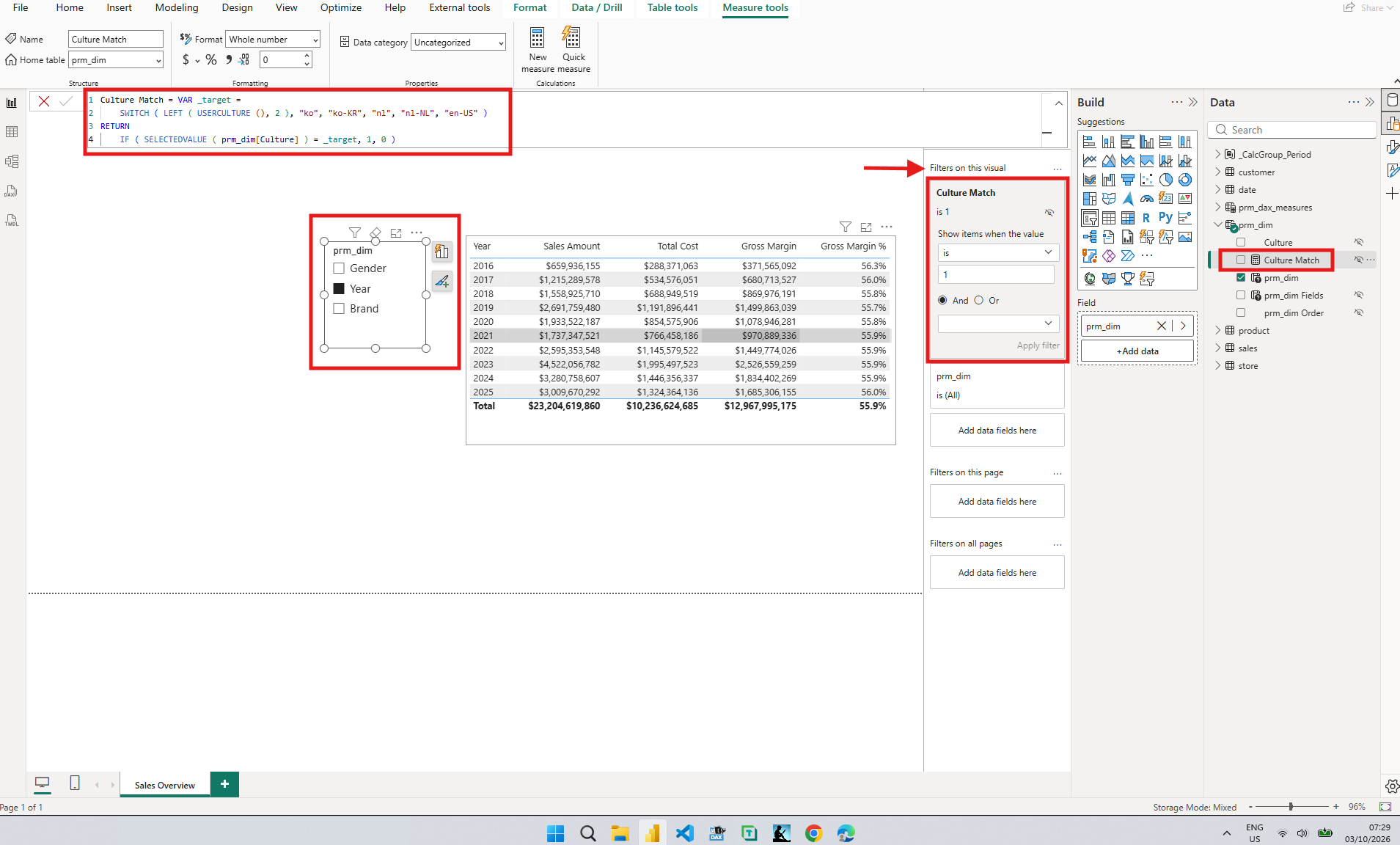
Task: Add a new page with plus button
Action: 224,784
